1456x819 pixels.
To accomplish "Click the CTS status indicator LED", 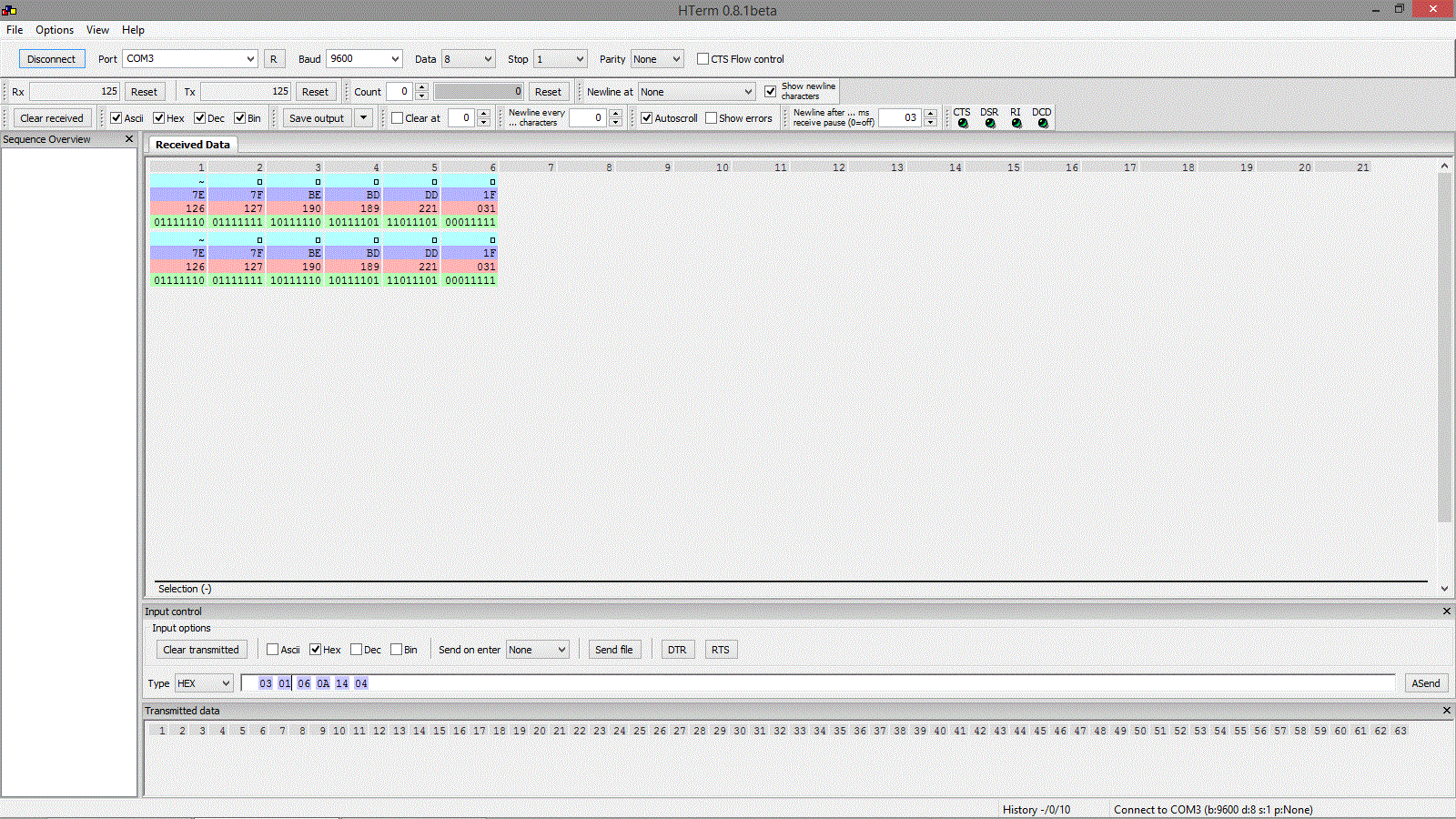I will (x=963, y=124).
